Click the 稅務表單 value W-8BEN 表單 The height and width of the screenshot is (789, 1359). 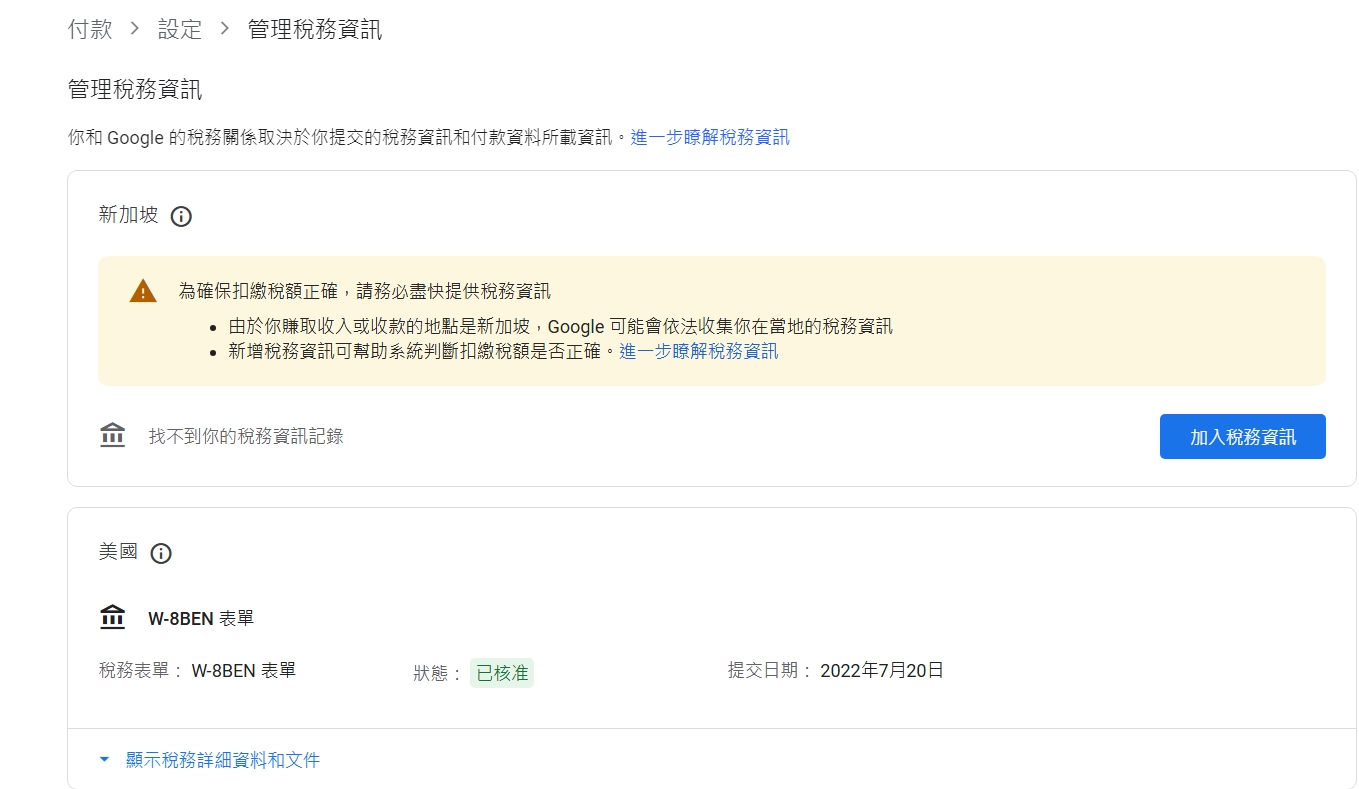[x=244, y=670]
